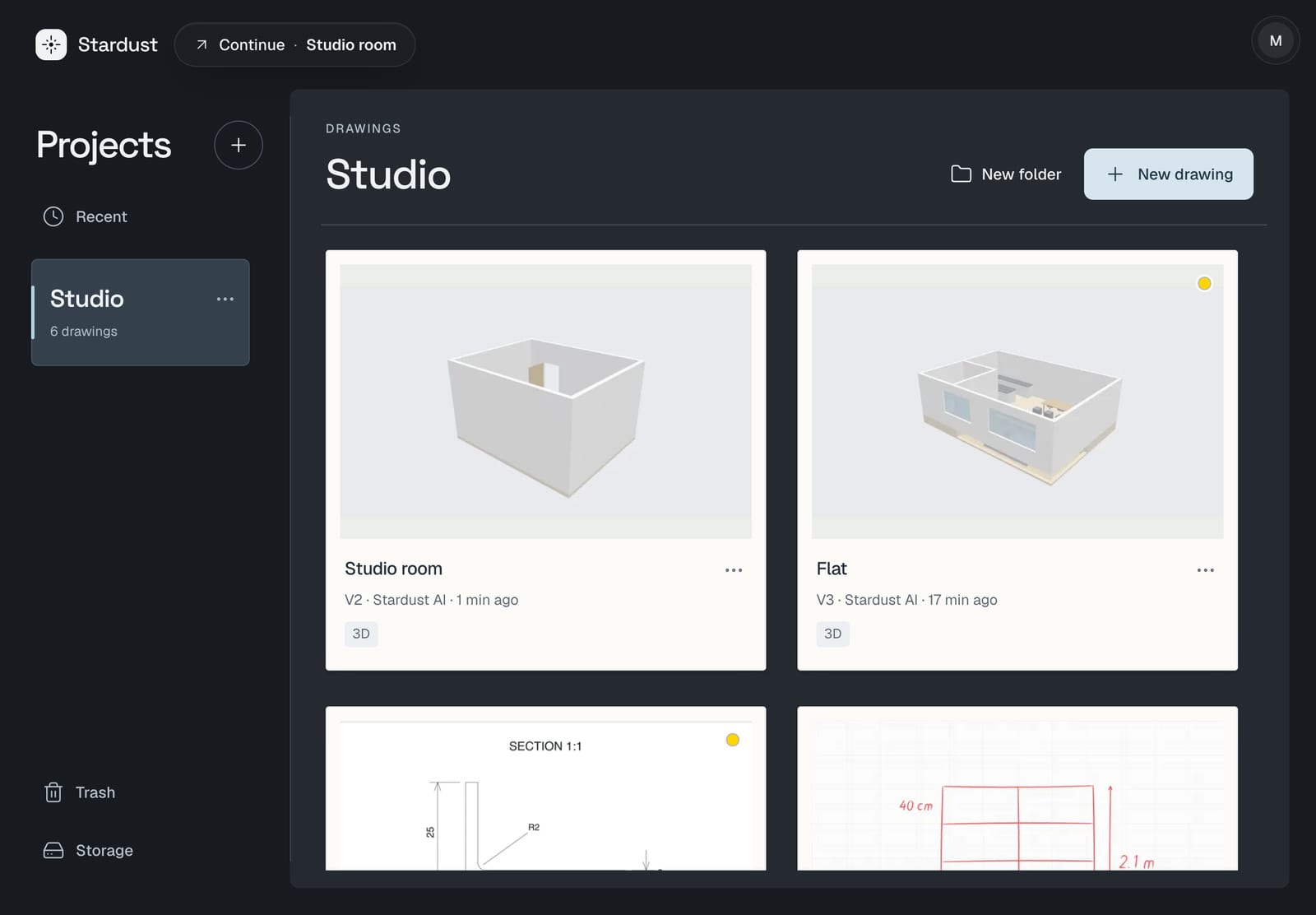Create a New folder

tap(1006, 174)
